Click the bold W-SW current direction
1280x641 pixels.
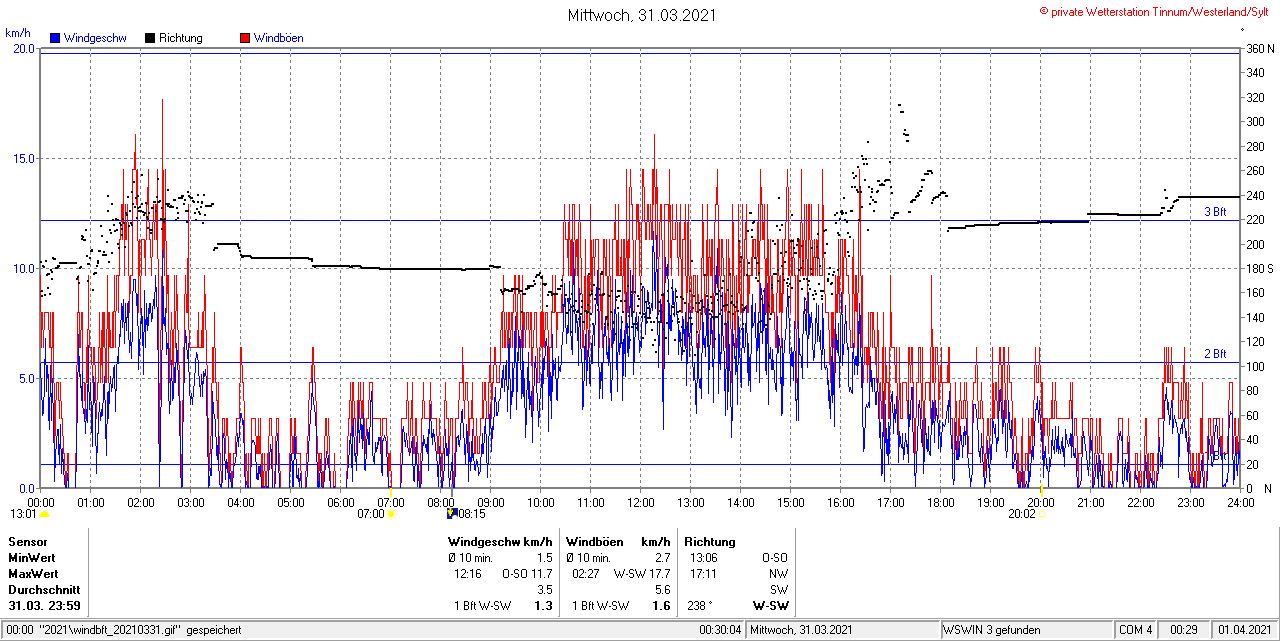771,606
